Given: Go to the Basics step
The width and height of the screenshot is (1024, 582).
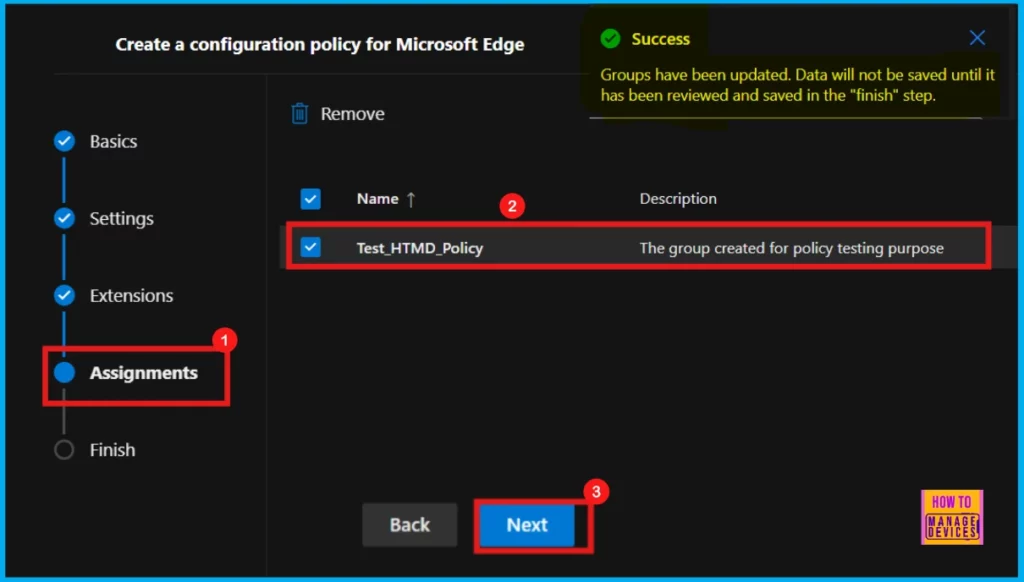Looking at the screenshot, I should pos(113,141).
